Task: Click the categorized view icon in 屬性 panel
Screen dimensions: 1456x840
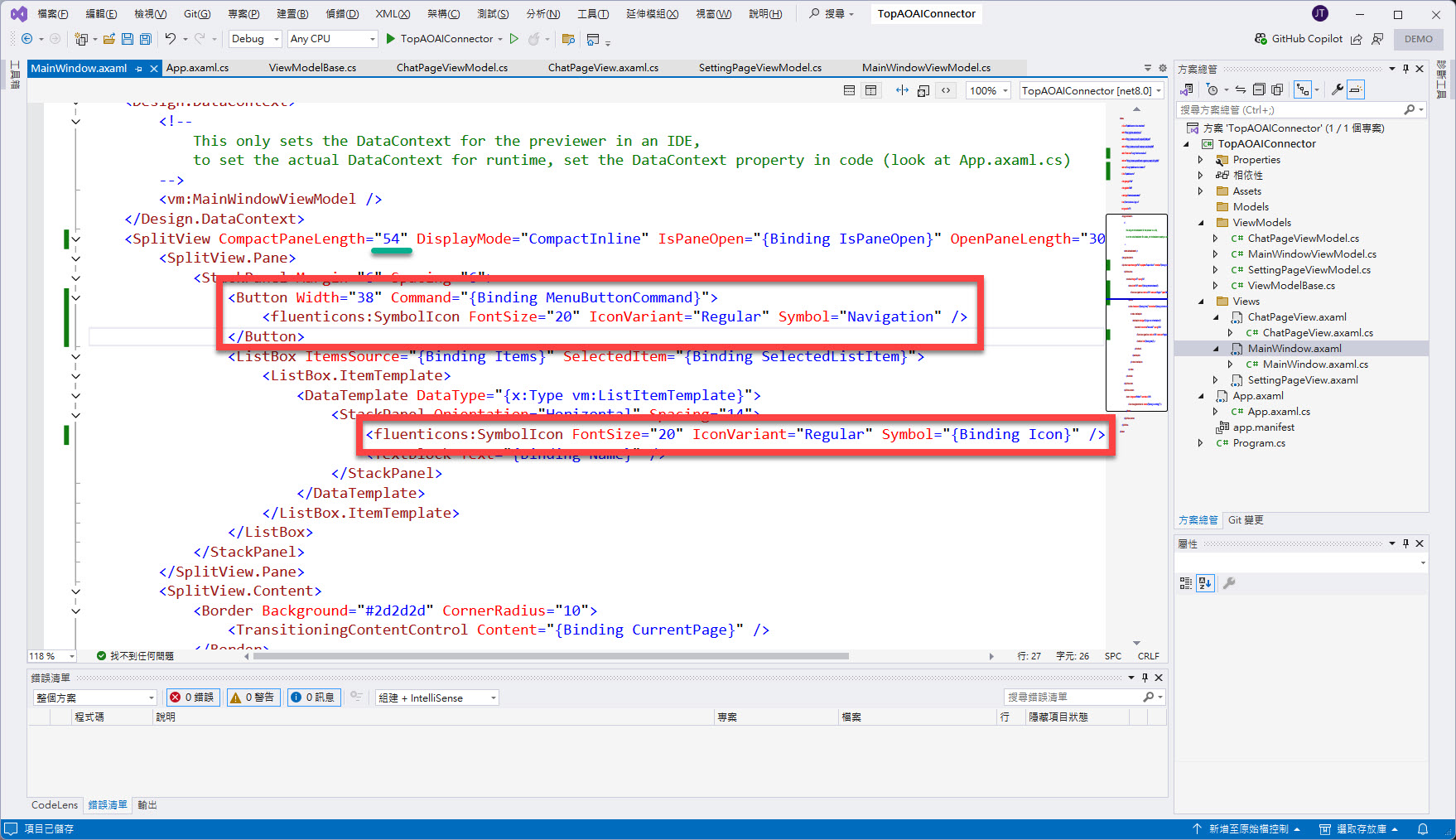Action: point(1186,583)
